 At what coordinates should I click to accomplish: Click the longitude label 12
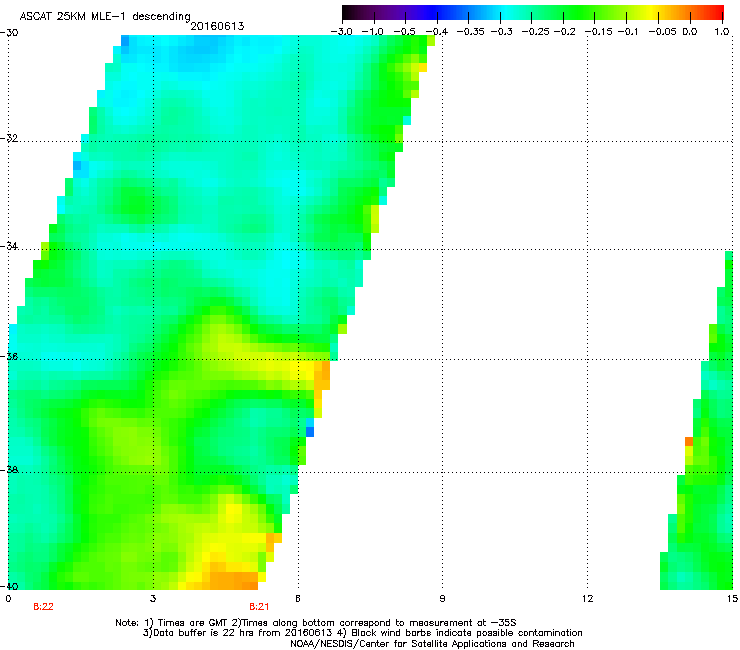coord(588,599)
